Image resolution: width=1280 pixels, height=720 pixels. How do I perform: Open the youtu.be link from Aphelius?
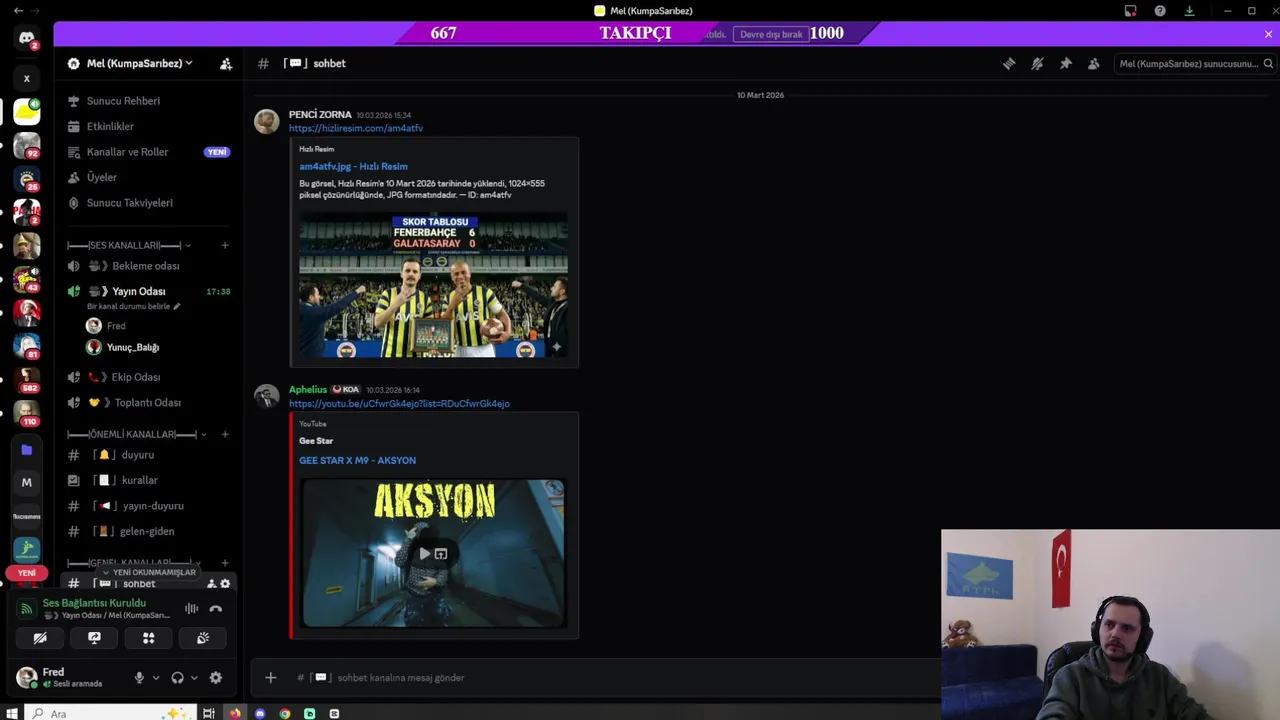point(399,404)
